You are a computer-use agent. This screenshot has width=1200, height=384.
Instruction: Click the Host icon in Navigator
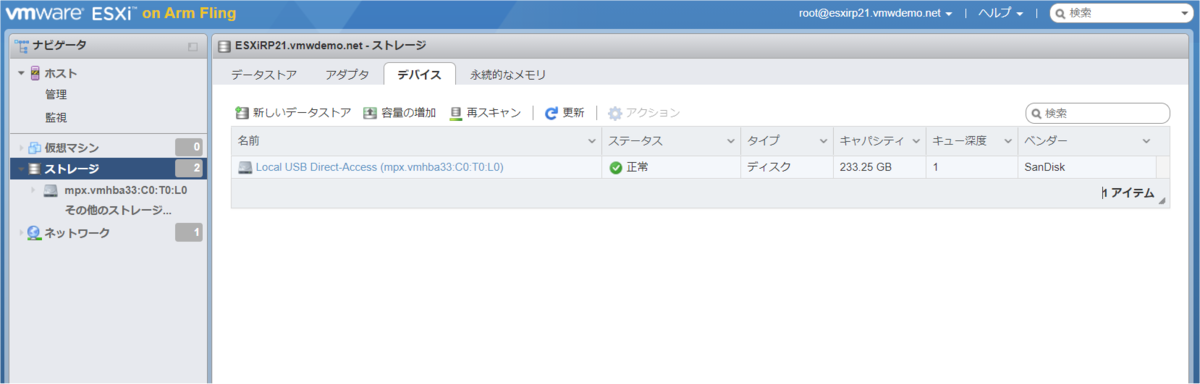click(35, 73)
